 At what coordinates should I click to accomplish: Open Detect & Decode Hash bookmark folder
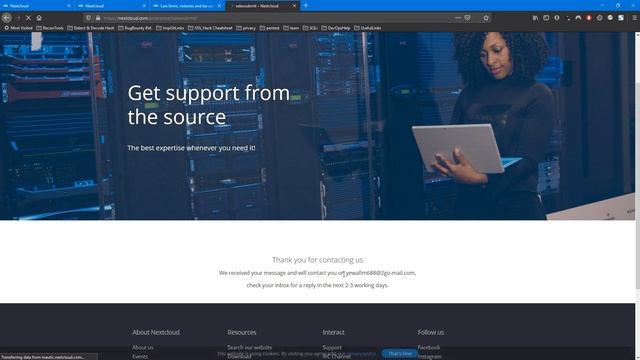coord(91,28)
